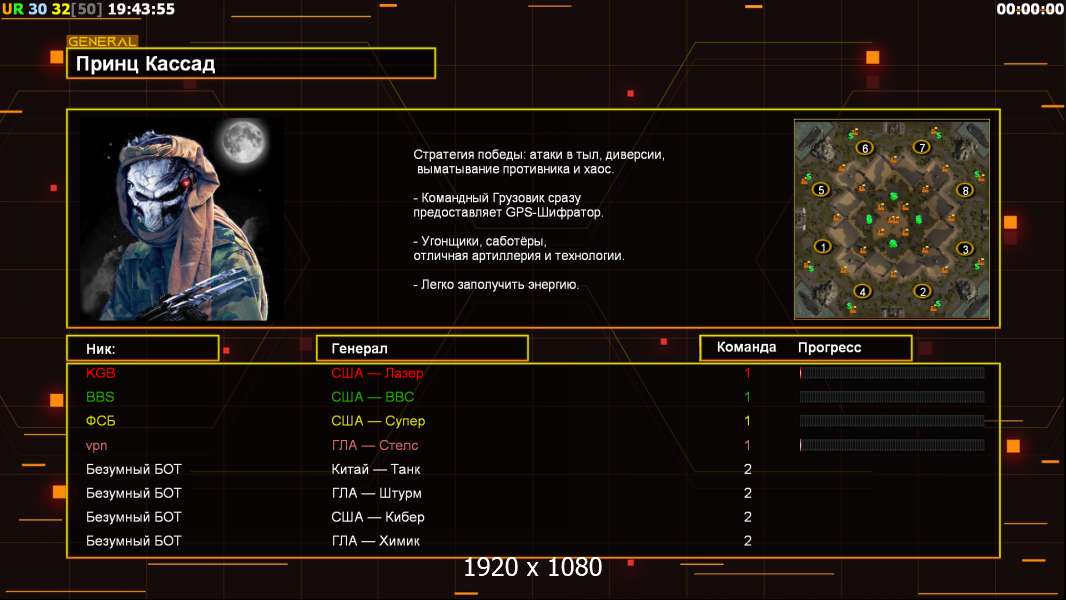
Task: Click the ФСБ loading progress bar
Action: coord(892,421)
